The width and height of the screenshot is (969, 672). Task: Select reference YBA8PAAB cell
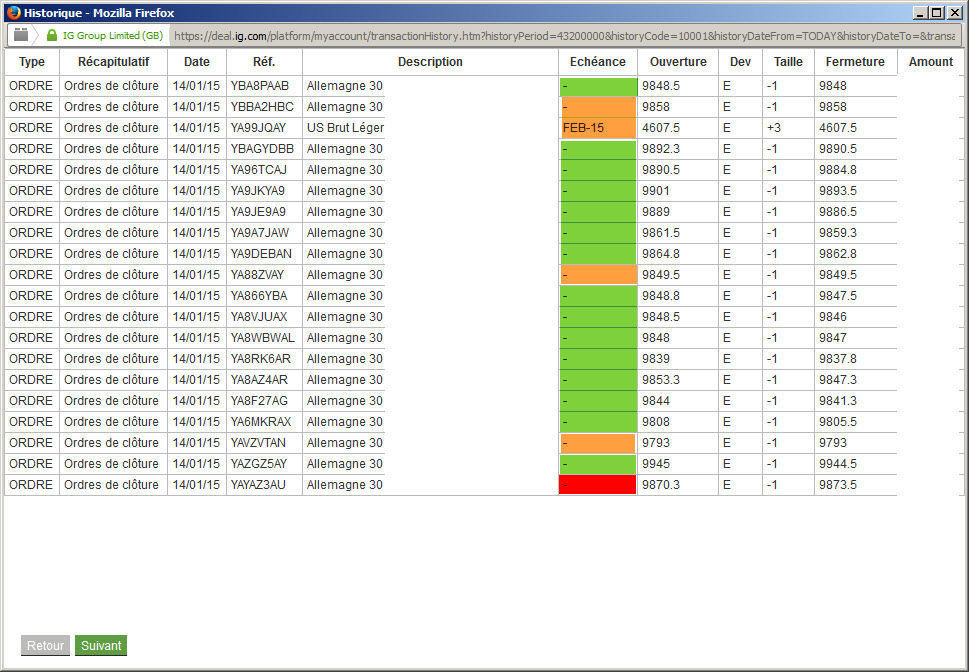coord(264,86)
